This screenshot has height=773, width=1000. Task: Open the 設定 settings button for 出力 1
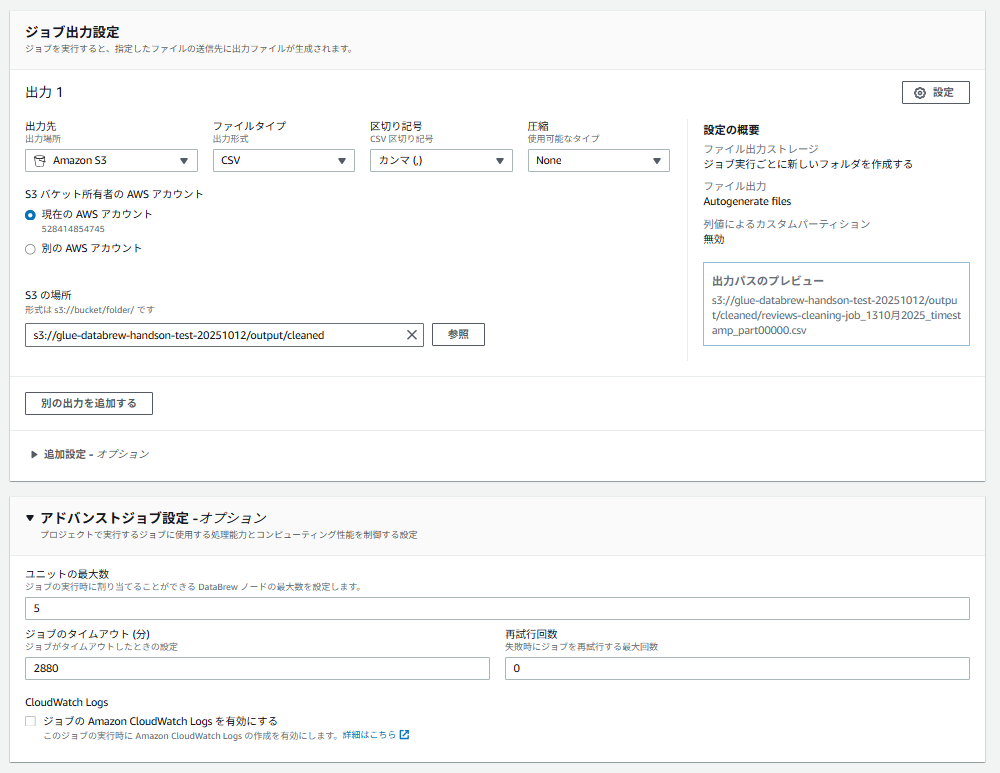(x=935, y=92)
